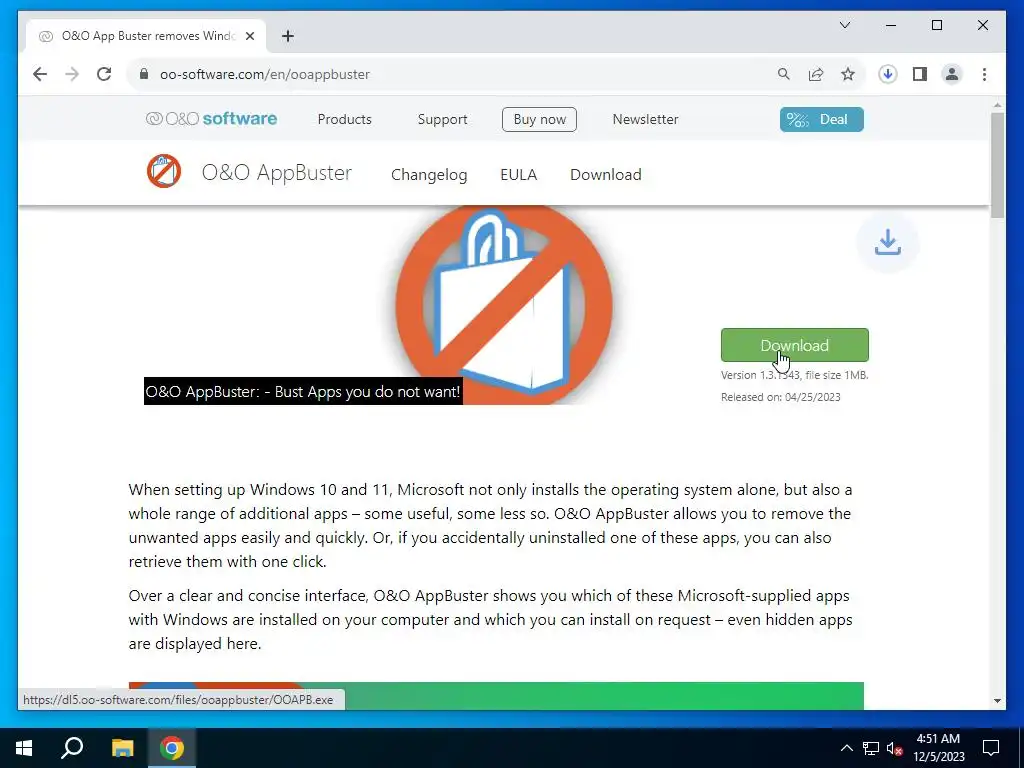Screen dimensions: 1024x768
Task: Open Windows taskbar search
Action: click(x=72, y=748)
